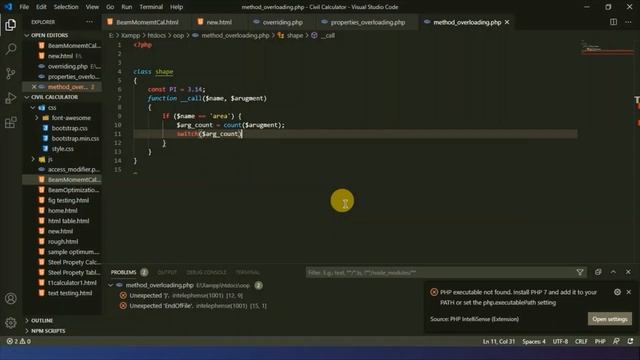Open the View menu
The height and width of the screenshot is (360, 640).
[92, 7]
